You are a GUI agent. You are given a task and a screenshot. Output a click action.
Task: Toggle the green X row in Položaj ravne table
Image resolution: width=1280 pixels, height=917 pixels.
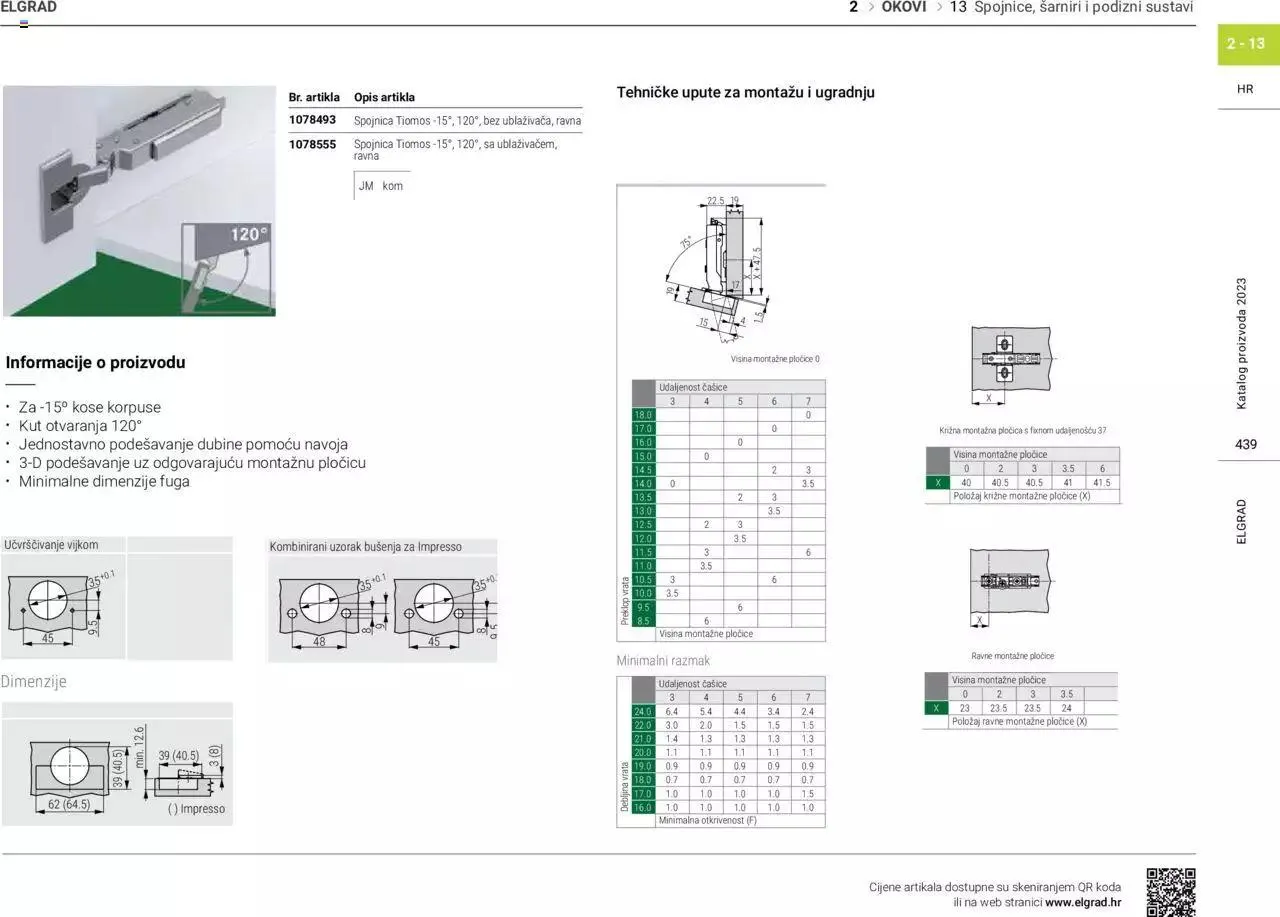click(x=936, y=707)
